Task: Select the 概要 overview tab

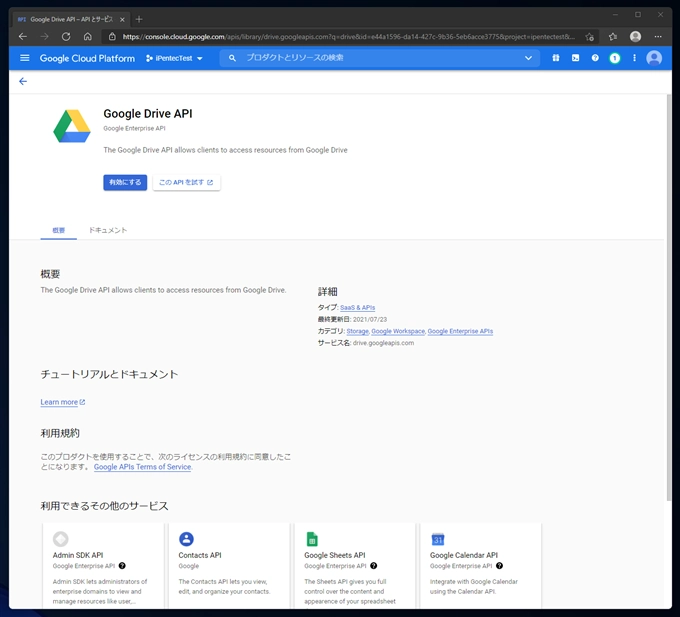Action: (x=59, y=230)
